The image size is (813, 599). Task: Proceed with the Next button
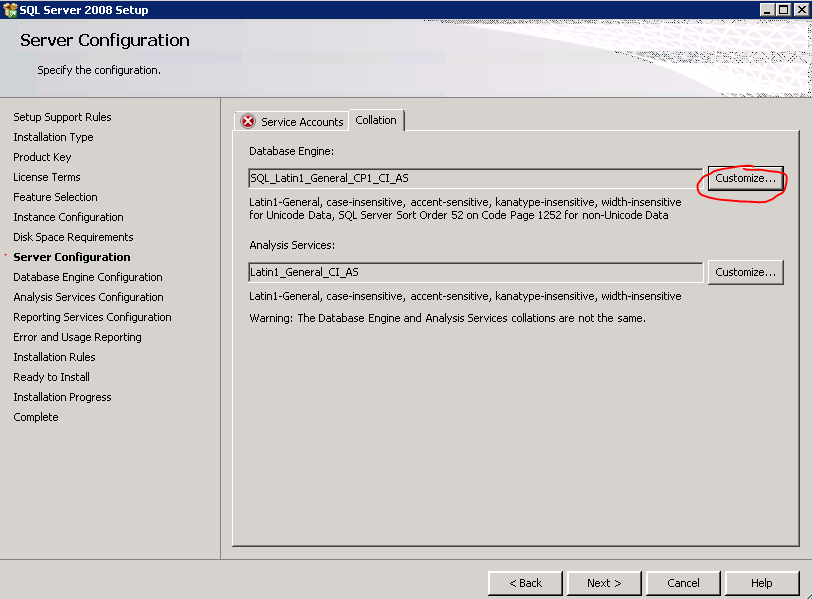tap(604, 583)
